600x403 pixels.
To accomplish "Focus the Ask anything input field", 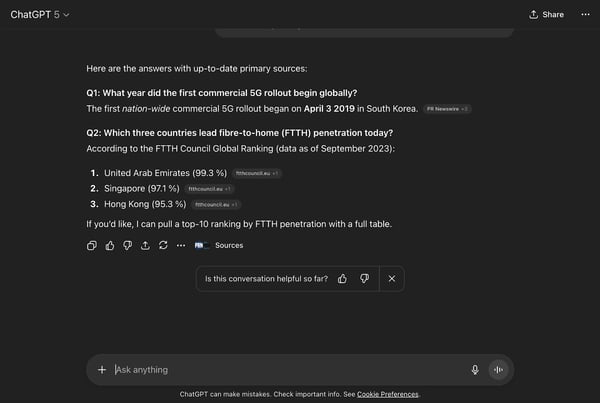I will click(x=289, y=370).
